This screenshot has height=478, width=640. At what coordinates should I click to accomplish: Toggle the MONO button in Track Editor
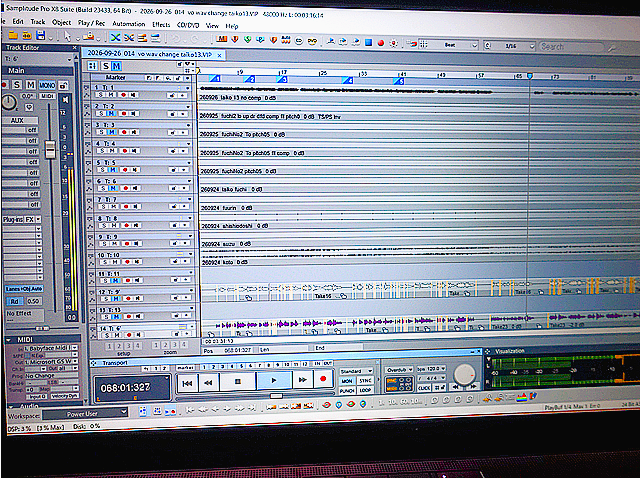[x=47, y=85]
